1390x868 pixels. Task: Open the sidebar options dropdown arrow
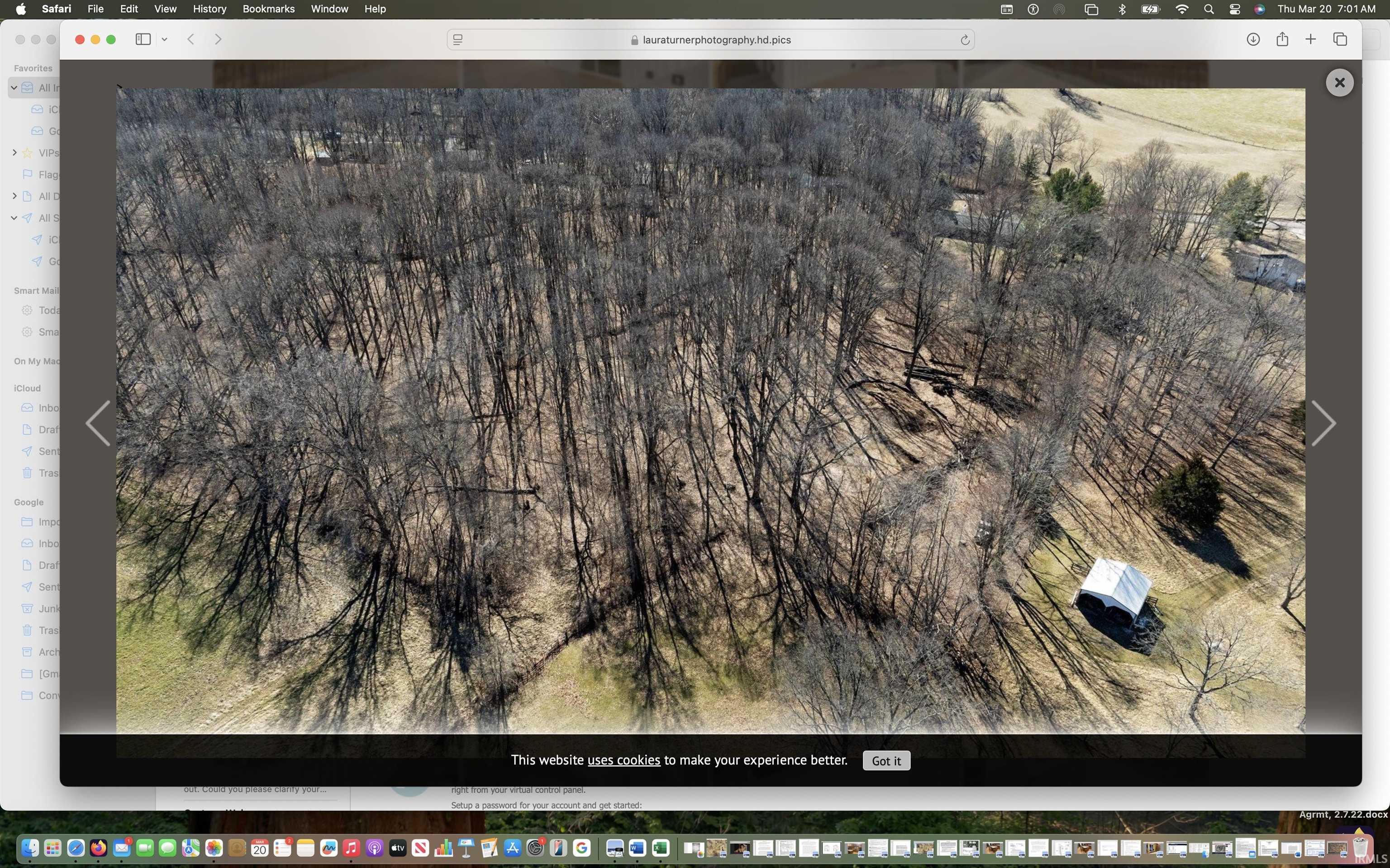click(164, 39)
